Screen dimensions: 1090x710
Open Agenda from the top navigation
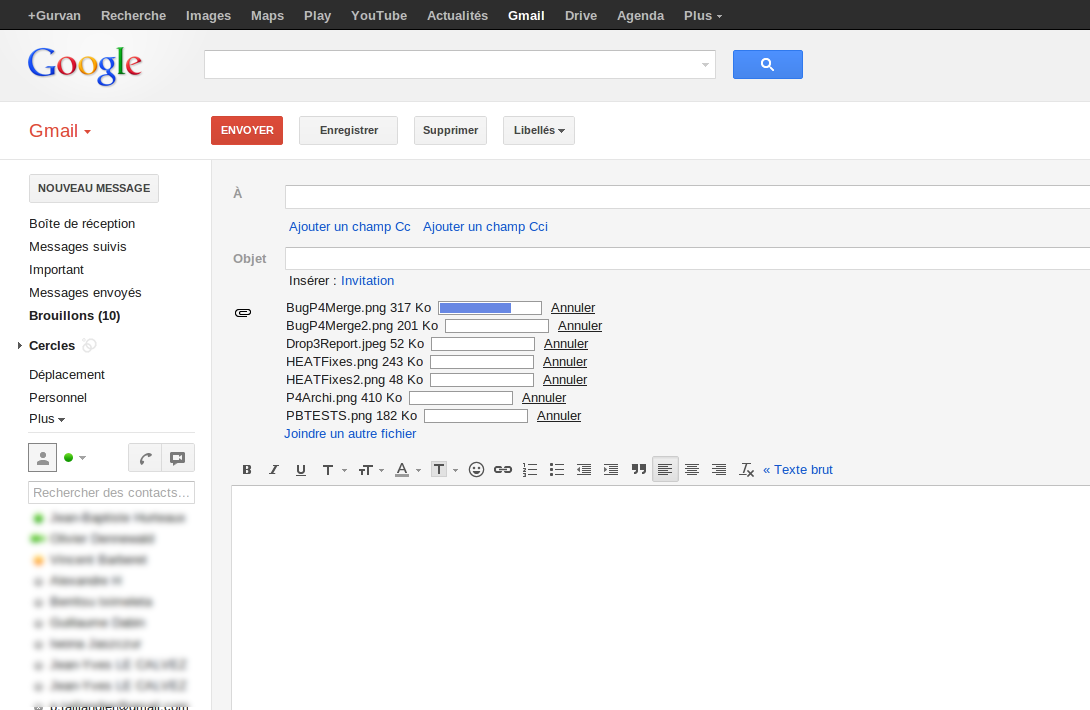point(640,15)
